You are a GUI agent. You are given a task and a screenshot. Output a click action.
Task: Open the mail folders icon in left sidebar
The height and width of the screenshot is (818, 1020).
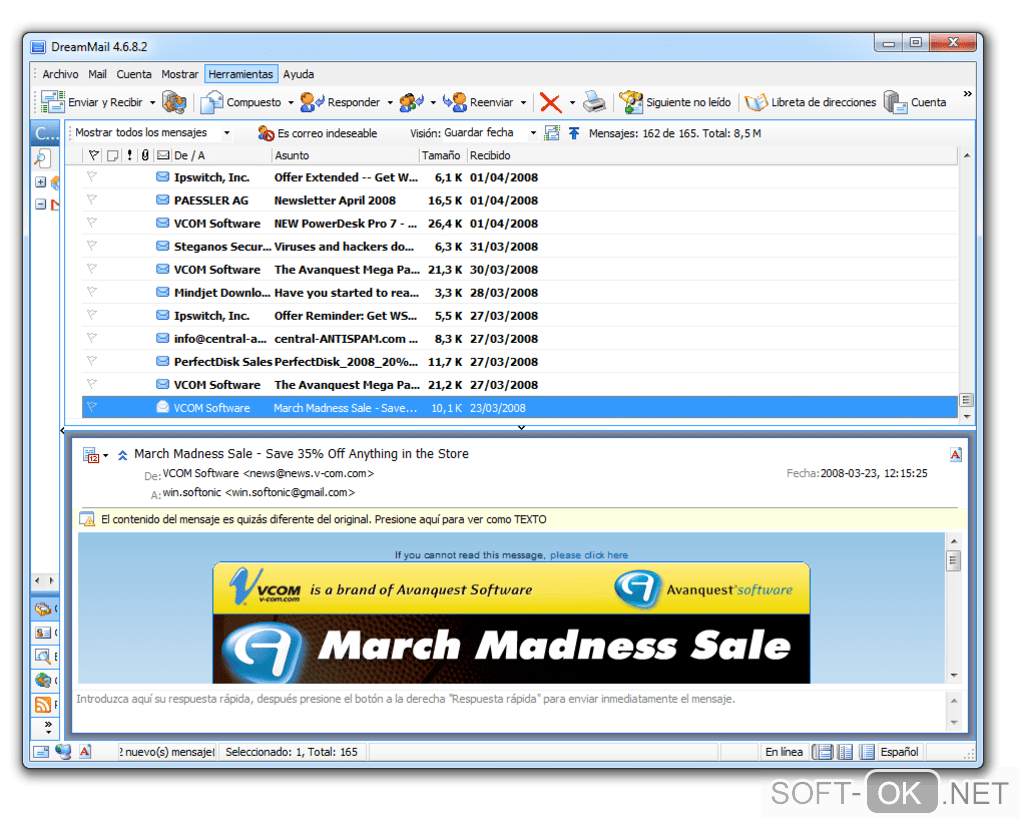(43, 608)
